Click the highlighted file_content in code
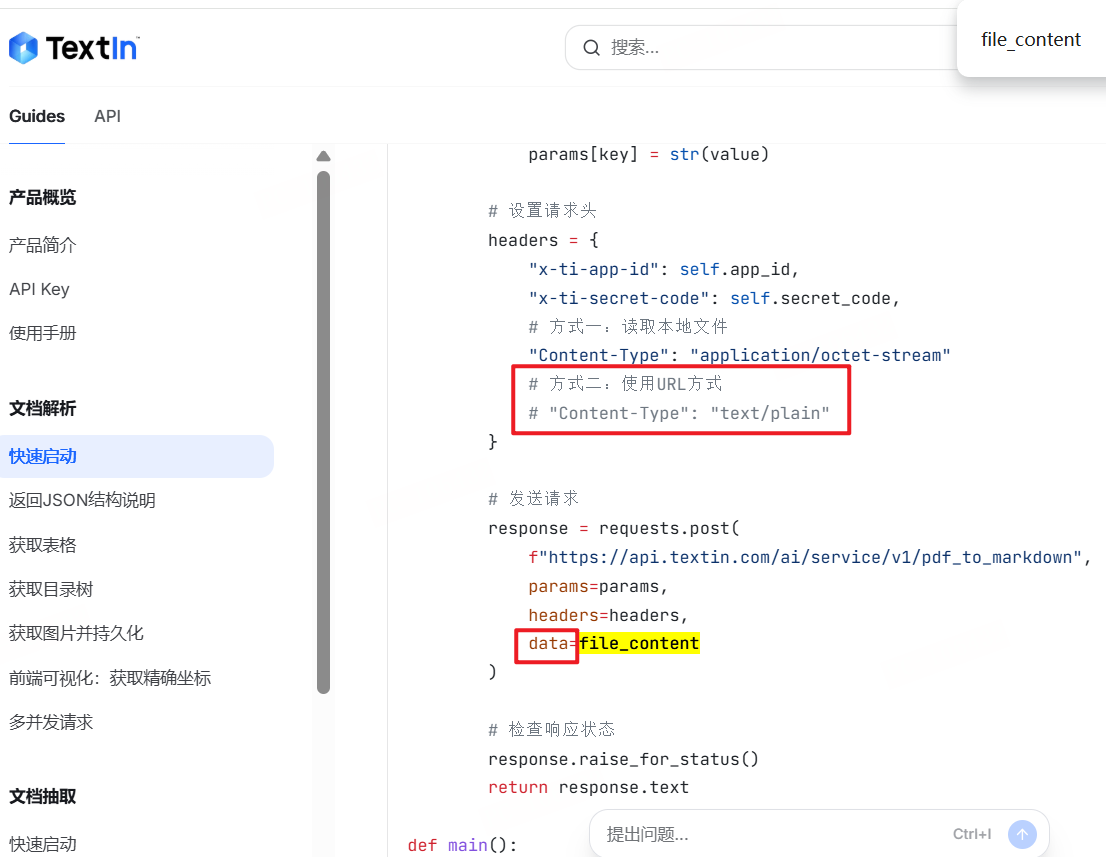This screenshot has height=857, width=1106. 639,643
